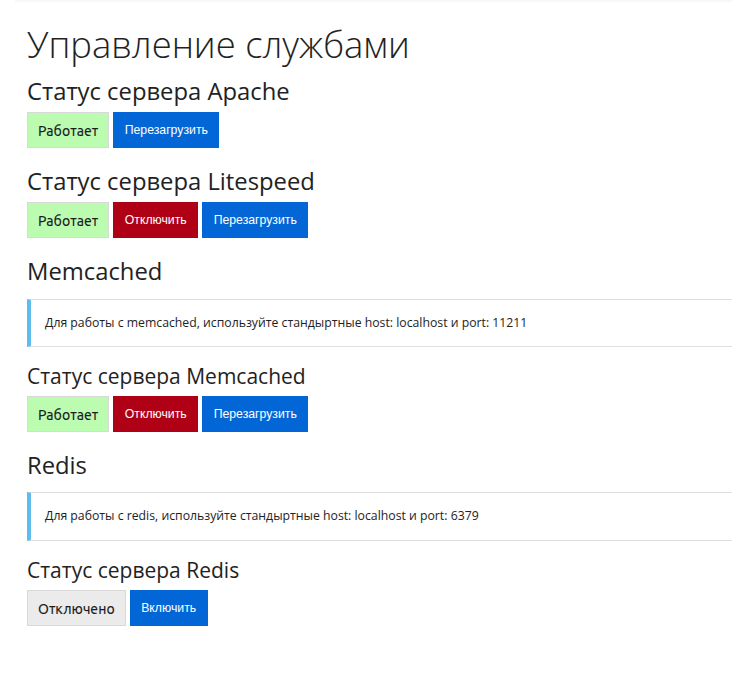This screenshot has height=681, width=732.
Task: Turn off the Memcached service
Action: pos(155,414)
